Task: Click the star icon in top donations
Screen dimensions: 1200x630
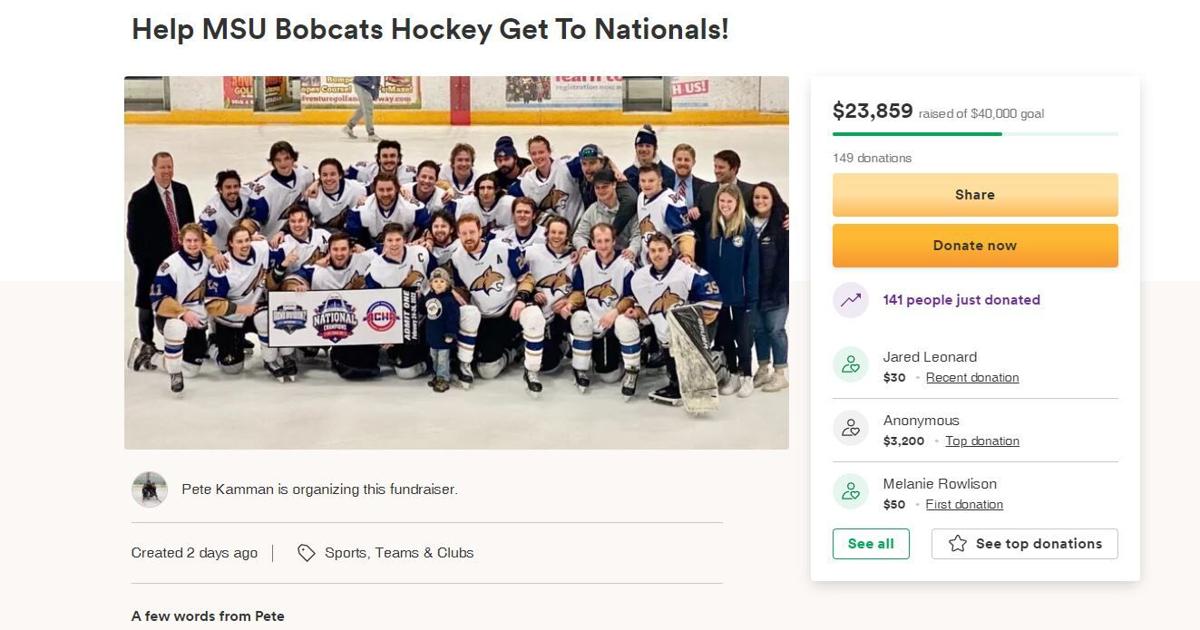Action: coord(957,544)
